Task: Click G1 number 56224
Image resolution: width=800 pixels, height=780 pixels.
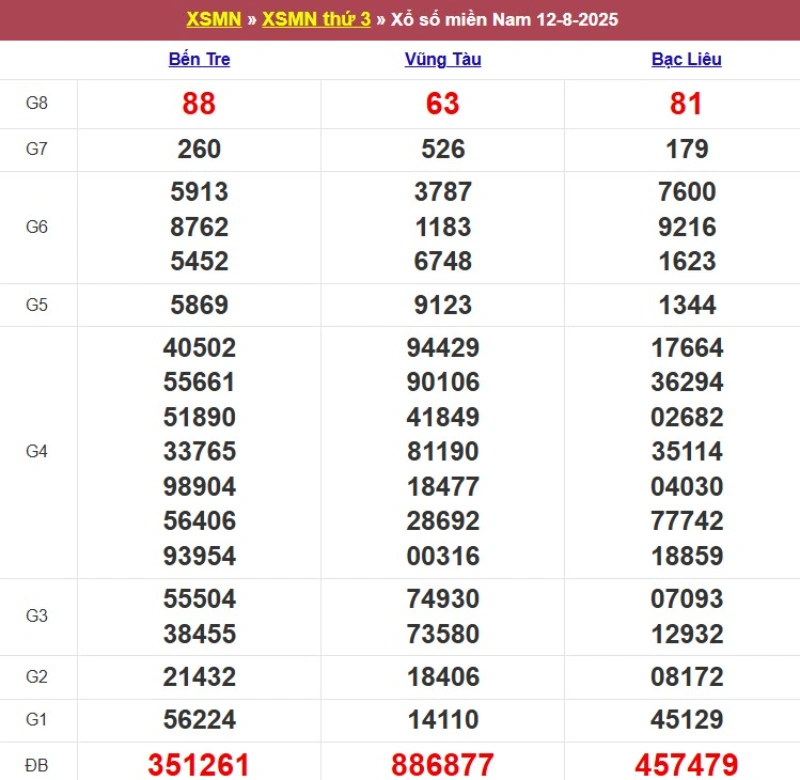Action: point(199,720)
